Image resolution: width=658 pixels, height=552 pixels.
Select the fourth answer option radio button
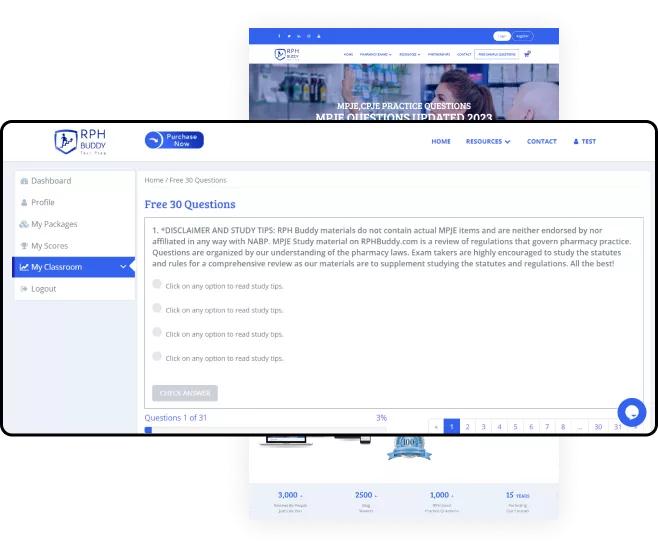(157, 357)
